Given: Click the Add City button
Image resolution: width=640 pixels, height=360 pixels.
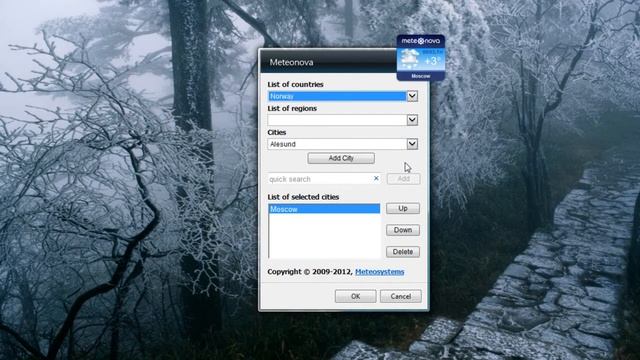Looking at the screenshot, I should coord(341,158).
